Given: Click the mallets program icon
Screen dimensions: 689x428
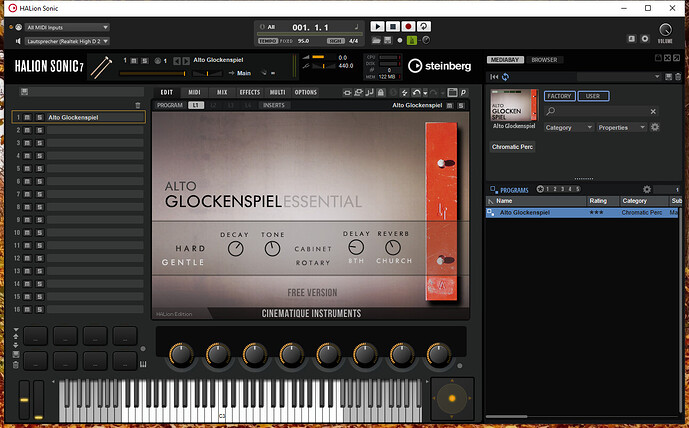Looking at the screenshot, I should [102, 67].
